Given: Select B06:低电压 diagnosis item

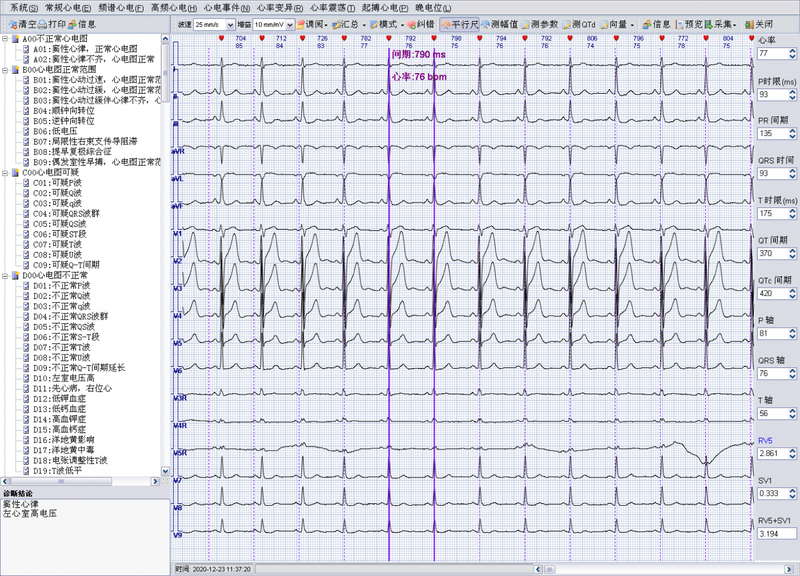Looking at the screenshot, I should [55, 131].
